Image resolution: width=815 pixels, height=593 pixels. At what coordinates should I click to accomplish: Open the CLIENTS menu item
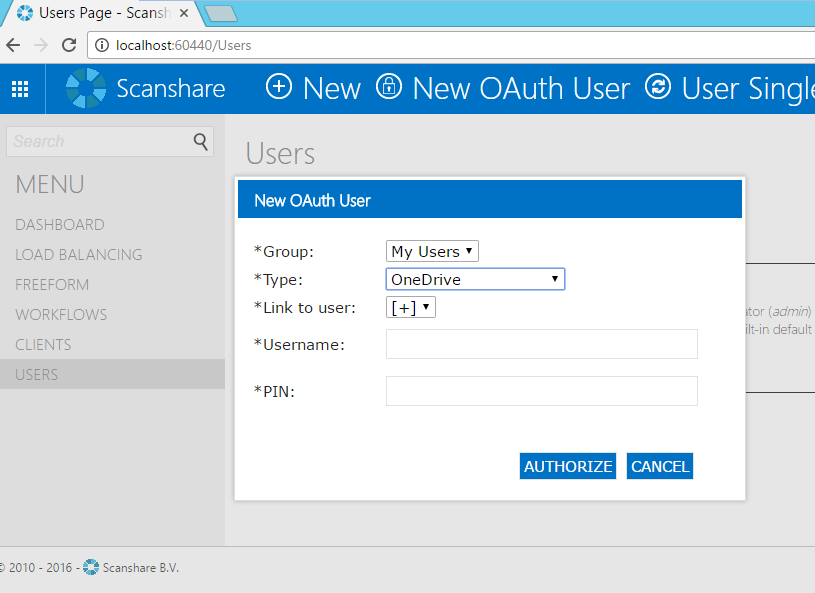(x=43, y=345)
